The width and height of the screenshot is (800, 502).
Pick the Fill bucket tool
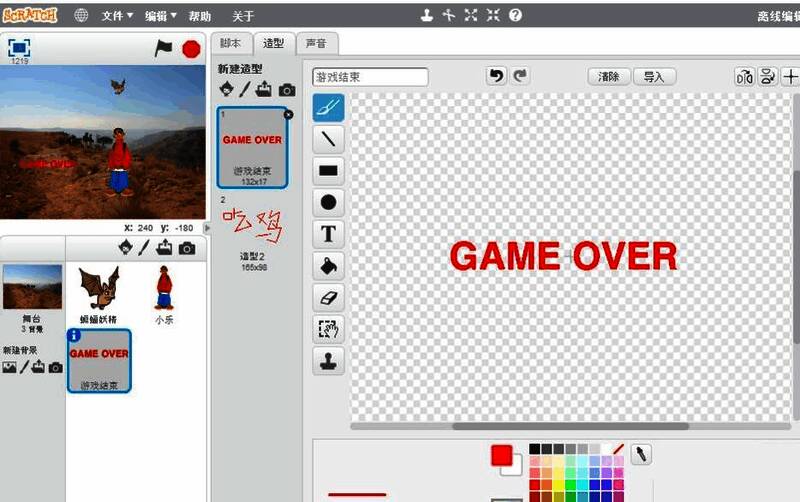point(328,266)
